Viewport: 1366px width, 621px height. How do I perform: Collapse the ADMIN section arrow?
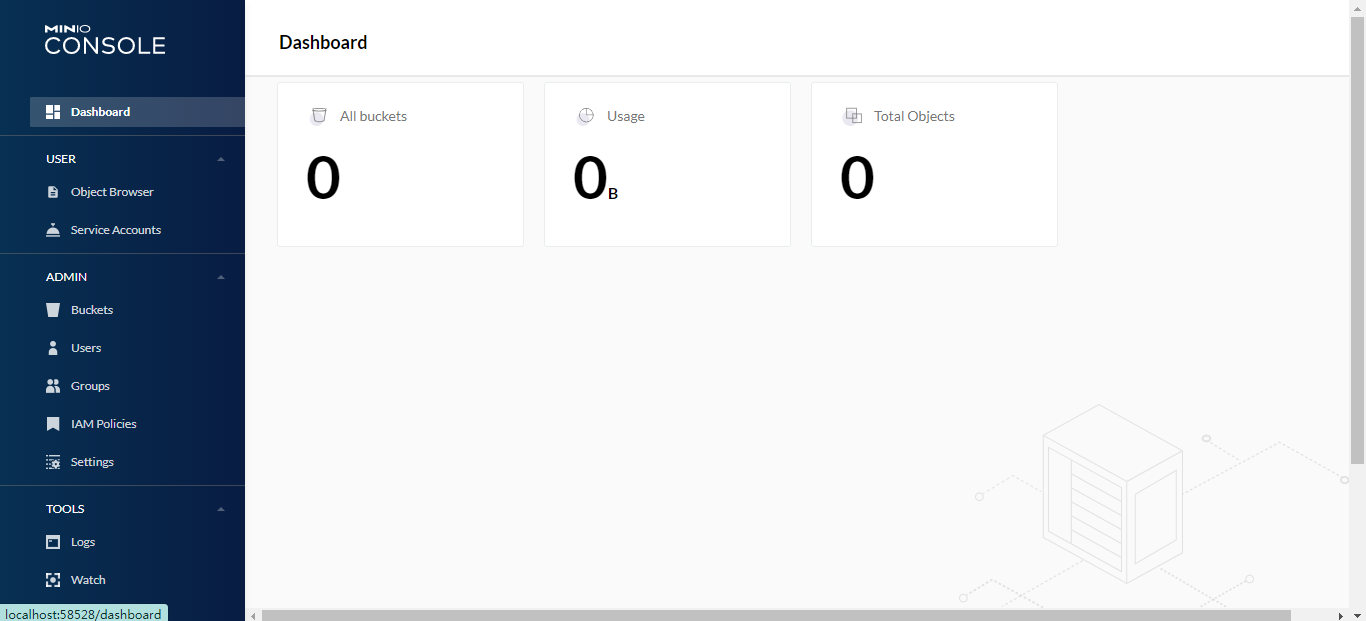click(x=221, y=277)
